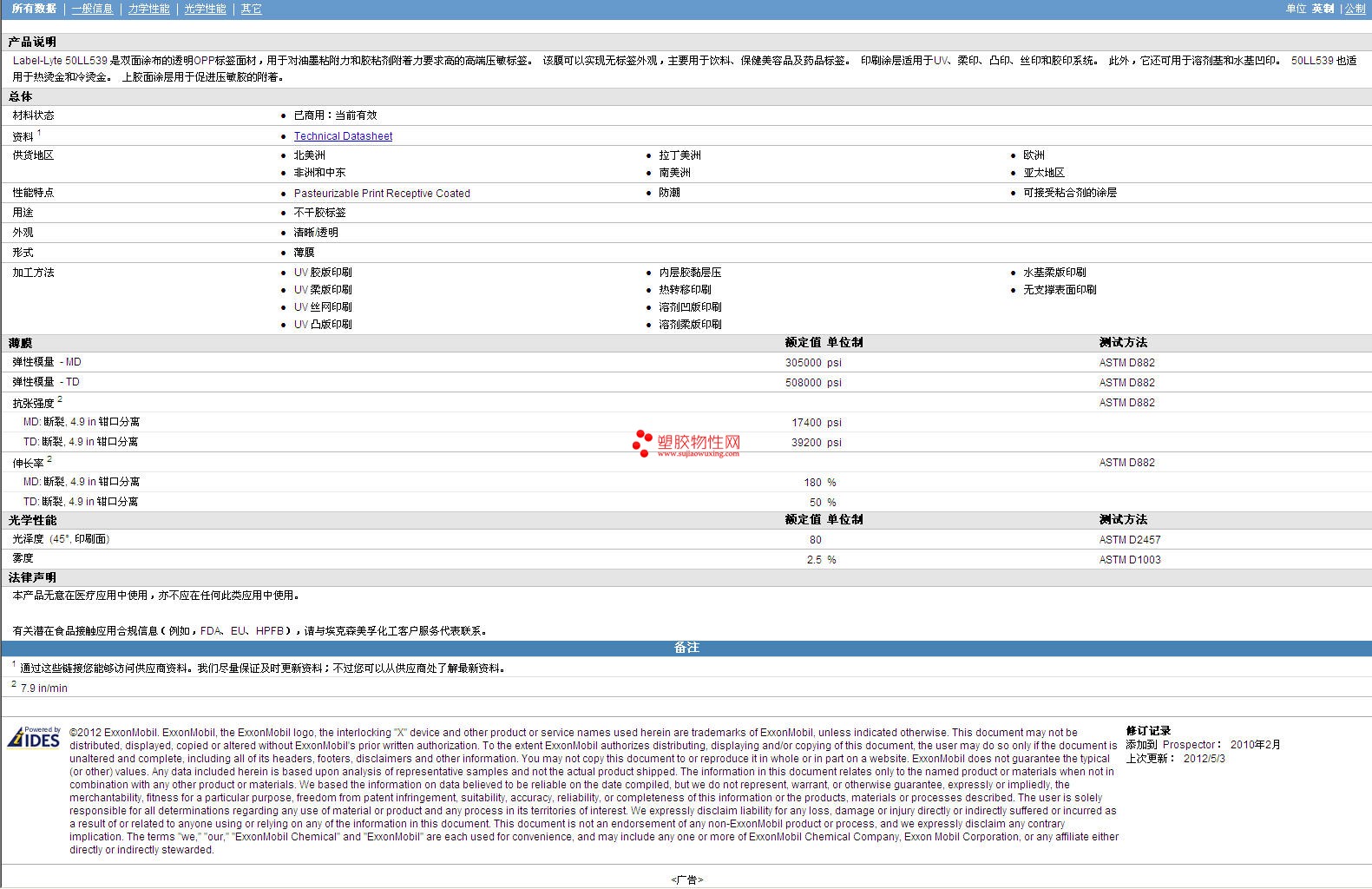Click the 亚太地区 region entry
The image size is (1372, 889).
1044,173
